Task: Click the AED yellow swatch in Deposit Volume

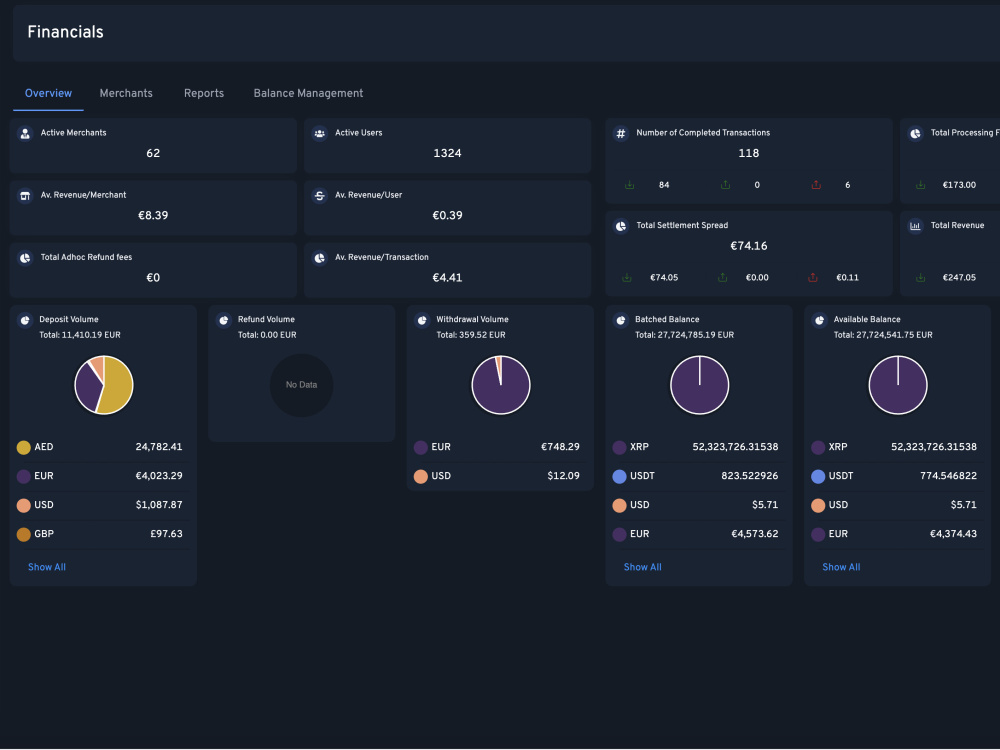Action: pyautogui.click(x=24, y=448)
